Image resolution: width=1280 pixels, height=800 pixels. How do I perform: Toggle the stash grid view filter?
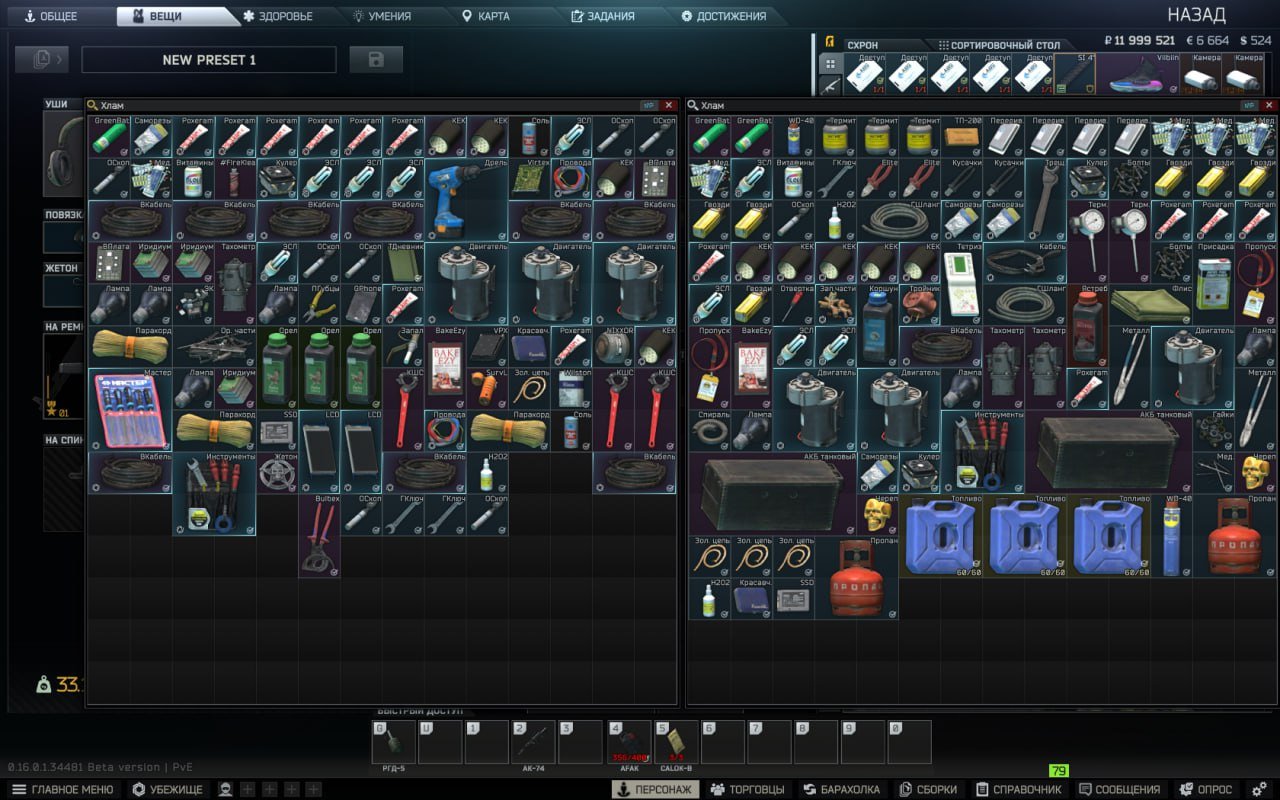point(829,64)
